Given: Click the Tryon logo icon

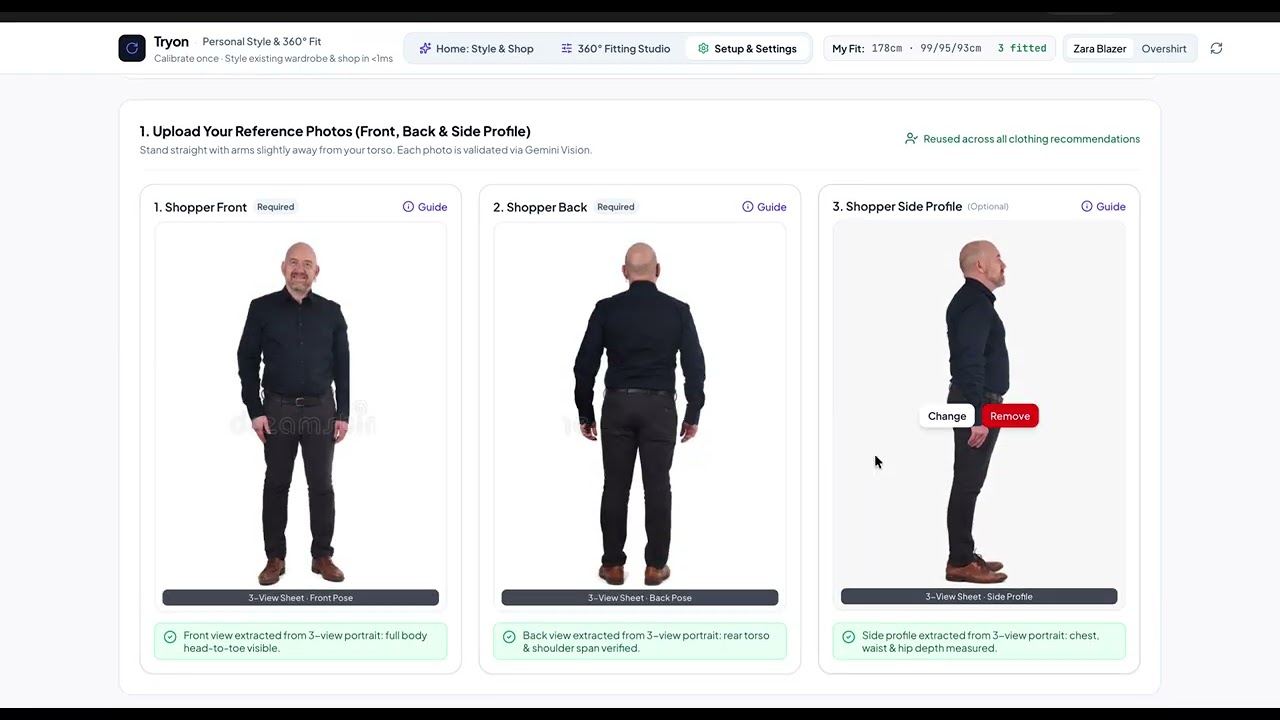Looking at the screenshot, I should [x=132, y=48].
